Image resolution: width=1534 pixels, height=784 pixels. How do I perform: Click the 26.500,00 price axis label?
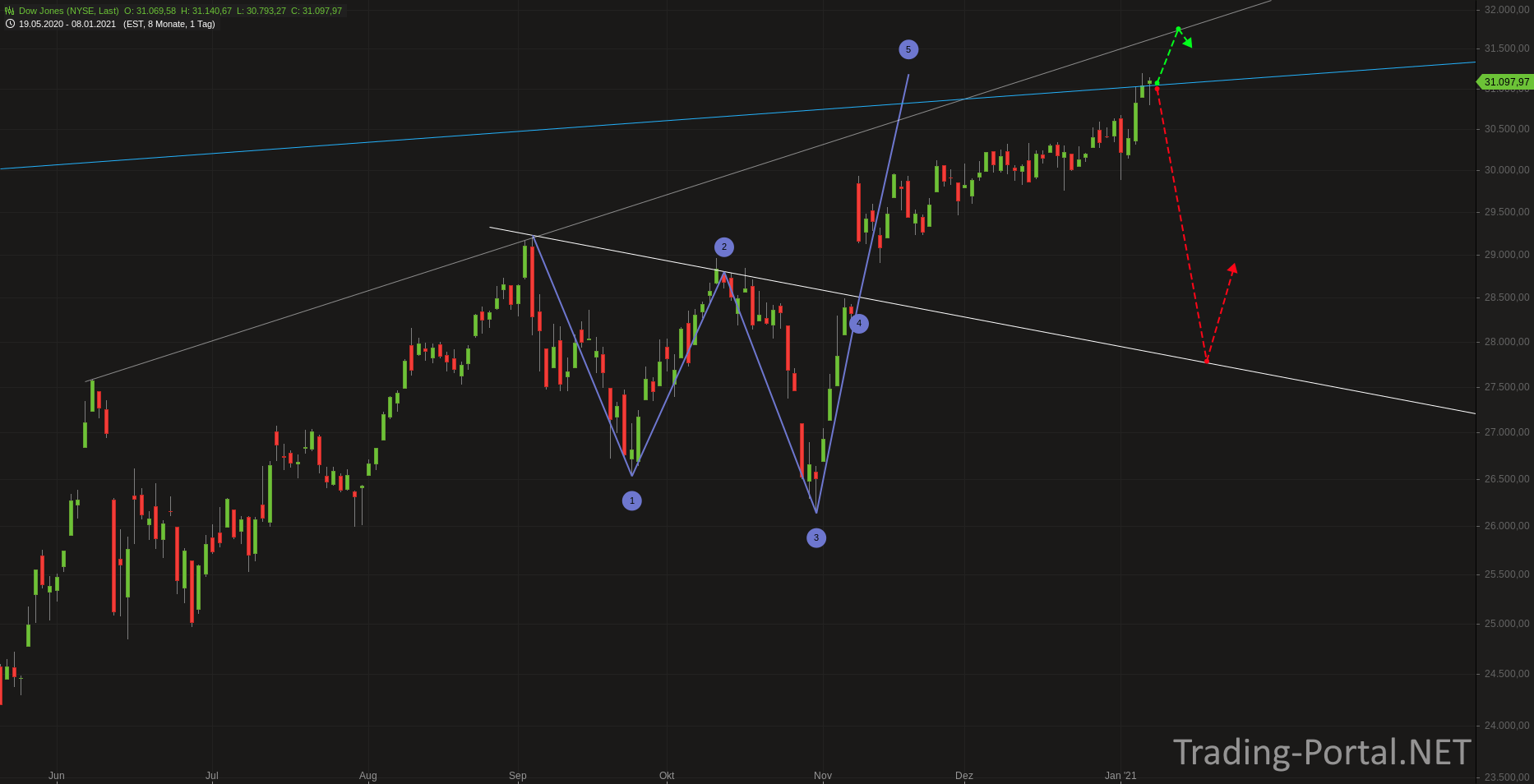1507,479
